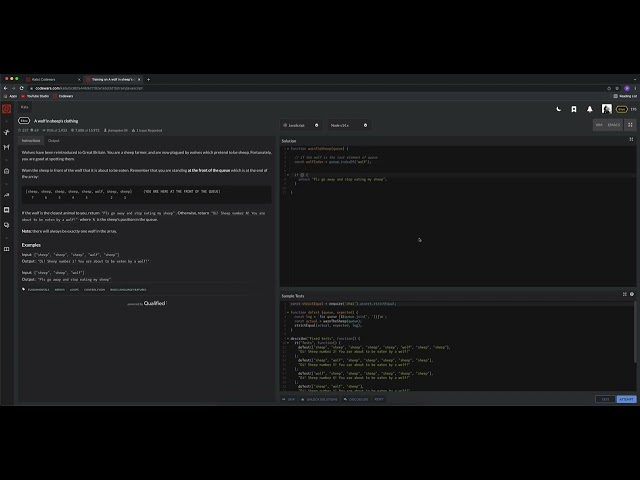Viewport: 640px width, 480px height.
Task: Open the Chrome profile avatar
Action: (x=627, y=88)
